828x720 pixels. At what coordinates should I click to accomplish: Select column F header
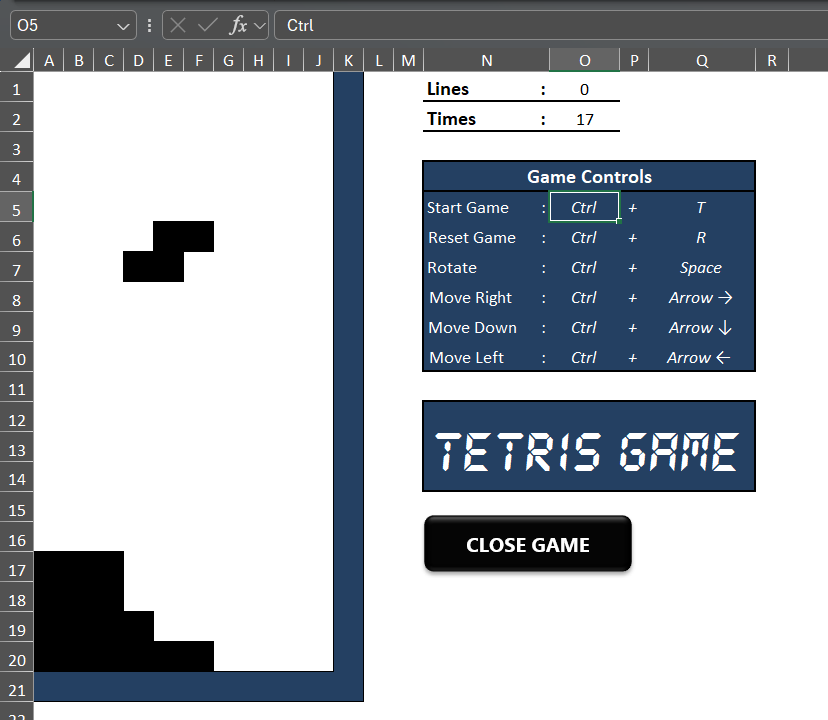tap(199, 61)
